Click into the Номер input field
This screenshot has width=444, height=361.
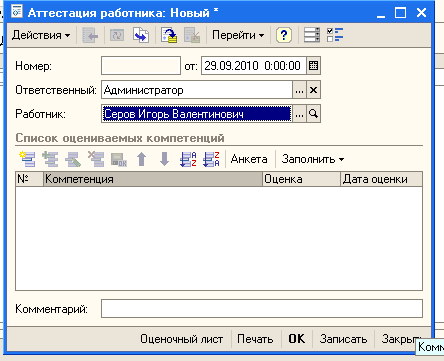point(141,66)
